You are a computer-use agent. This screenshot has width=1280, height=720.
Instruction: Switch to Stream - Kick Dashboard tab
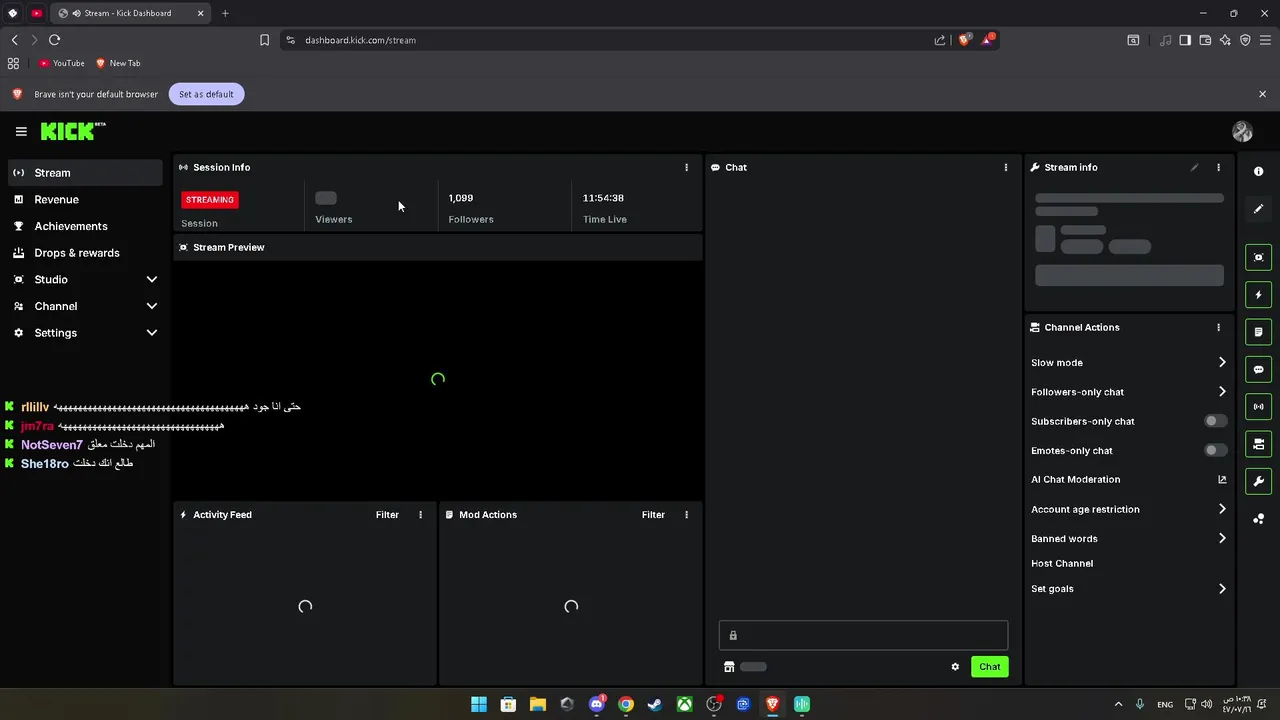(130, 13)
